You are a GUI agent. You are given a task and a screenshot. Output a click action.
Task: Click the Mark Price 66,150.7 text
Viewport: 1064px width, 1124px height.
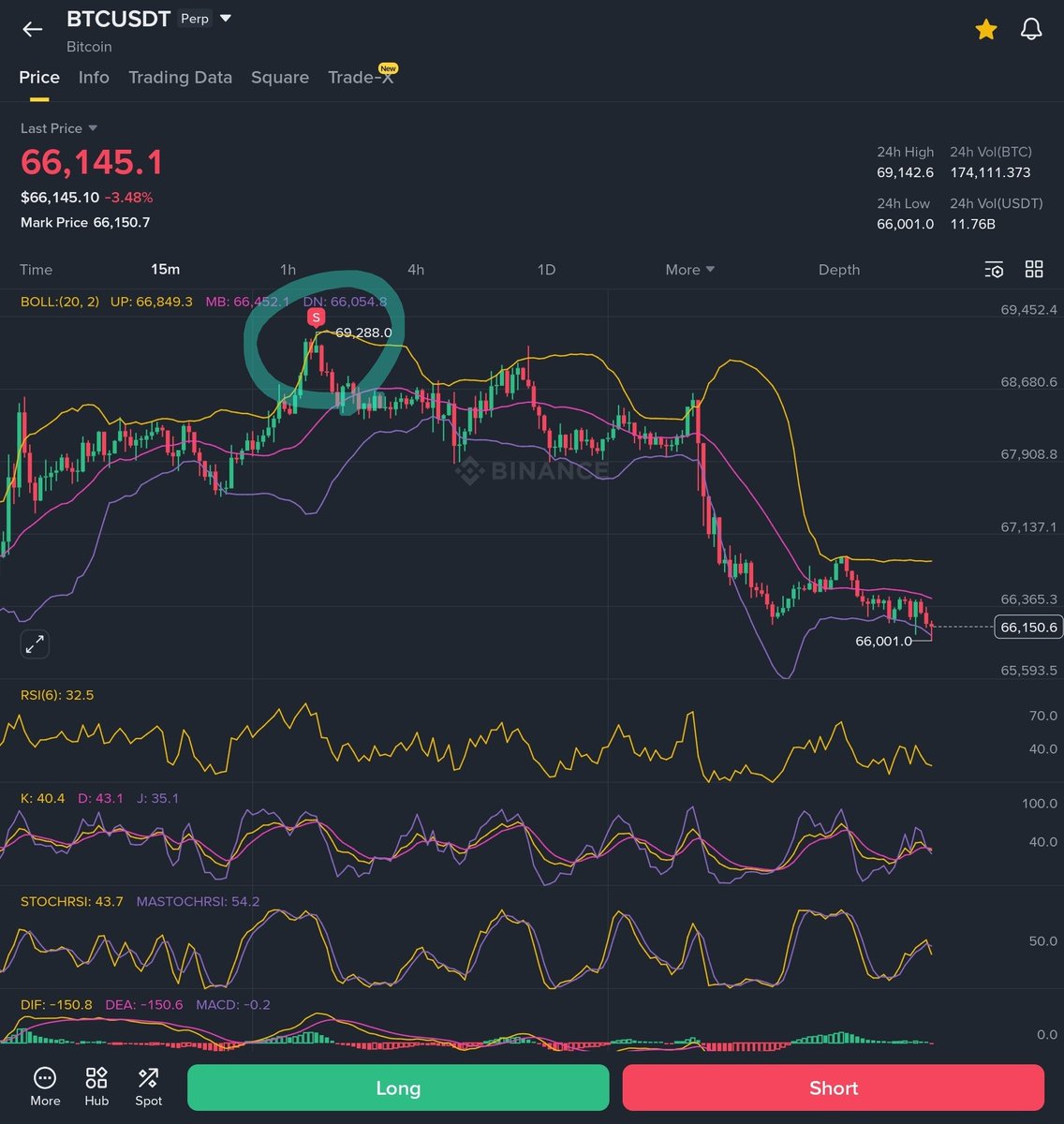tap(85, 223)
